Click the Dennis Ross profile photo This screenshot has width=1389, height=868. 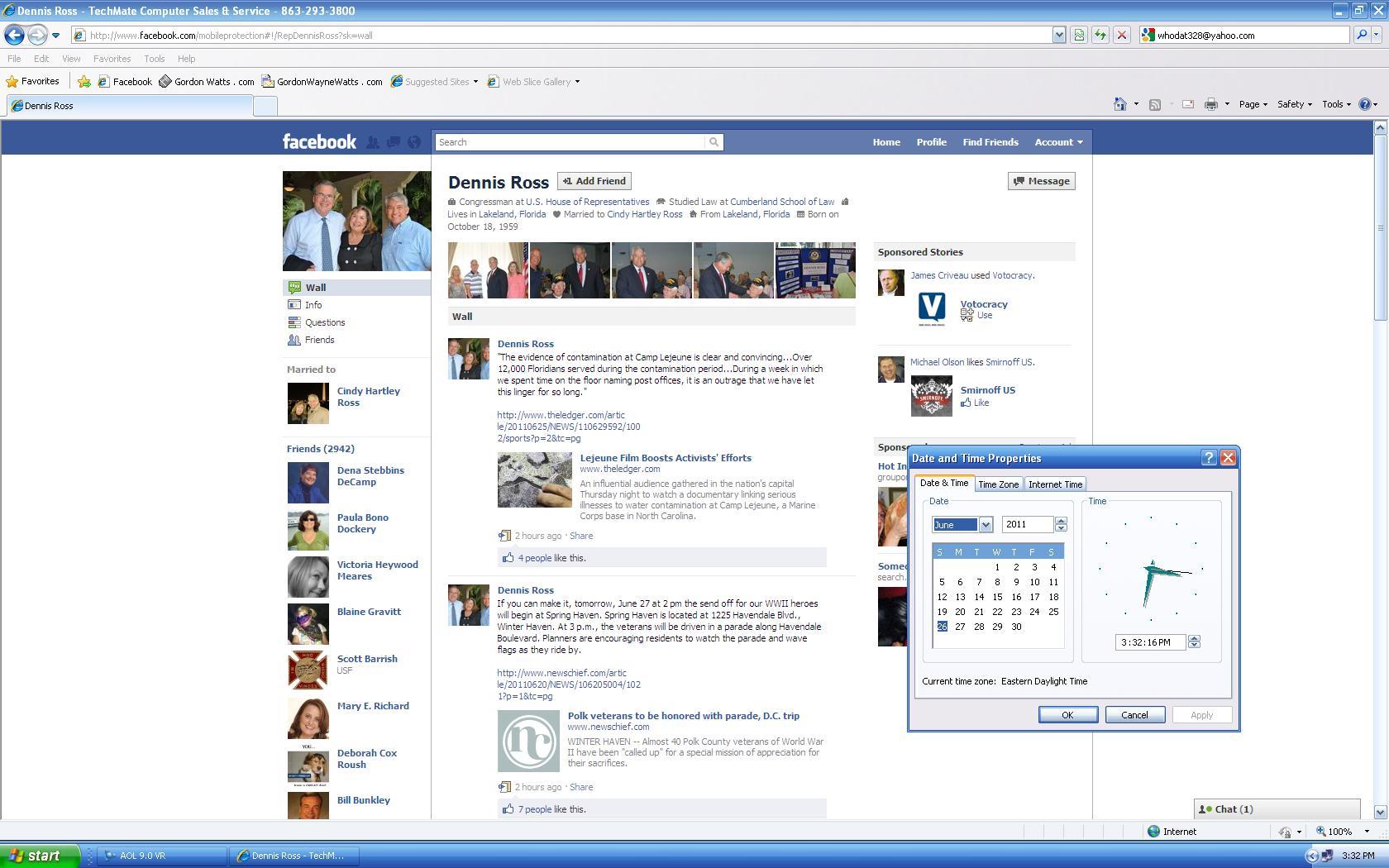pyautogui.click(x=356, y=221)
